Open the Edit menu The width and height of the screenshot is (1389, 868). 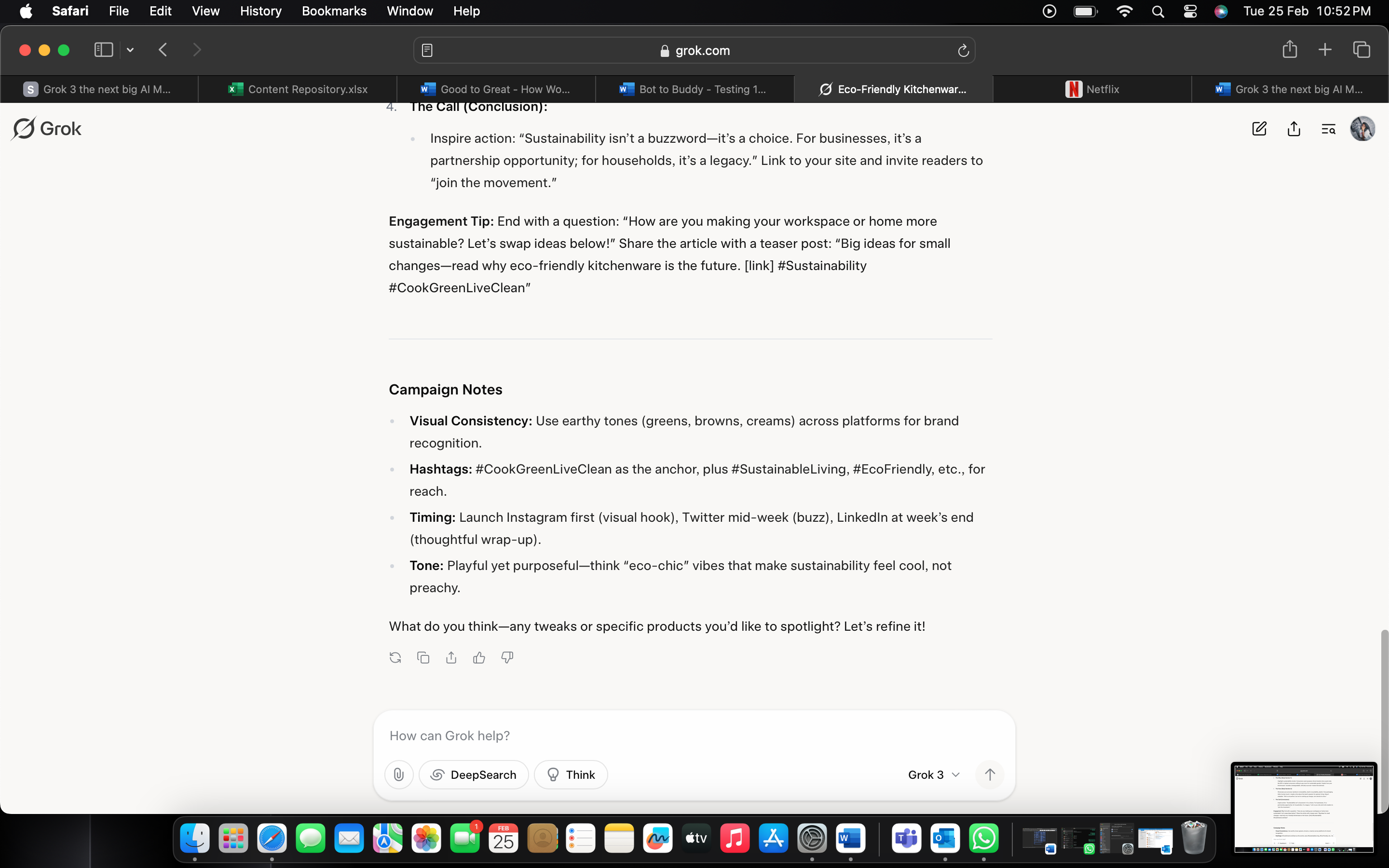[x=160, y=11]
